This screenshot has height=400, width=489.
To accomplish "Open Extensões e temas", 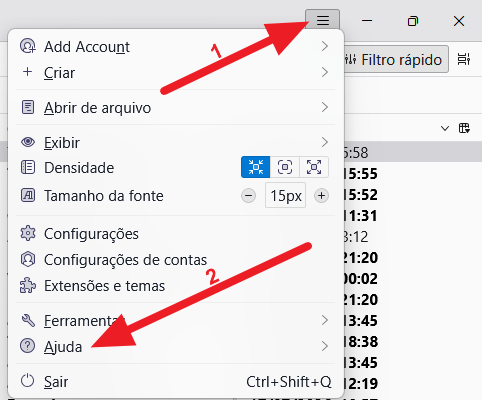I will point(175,286).
